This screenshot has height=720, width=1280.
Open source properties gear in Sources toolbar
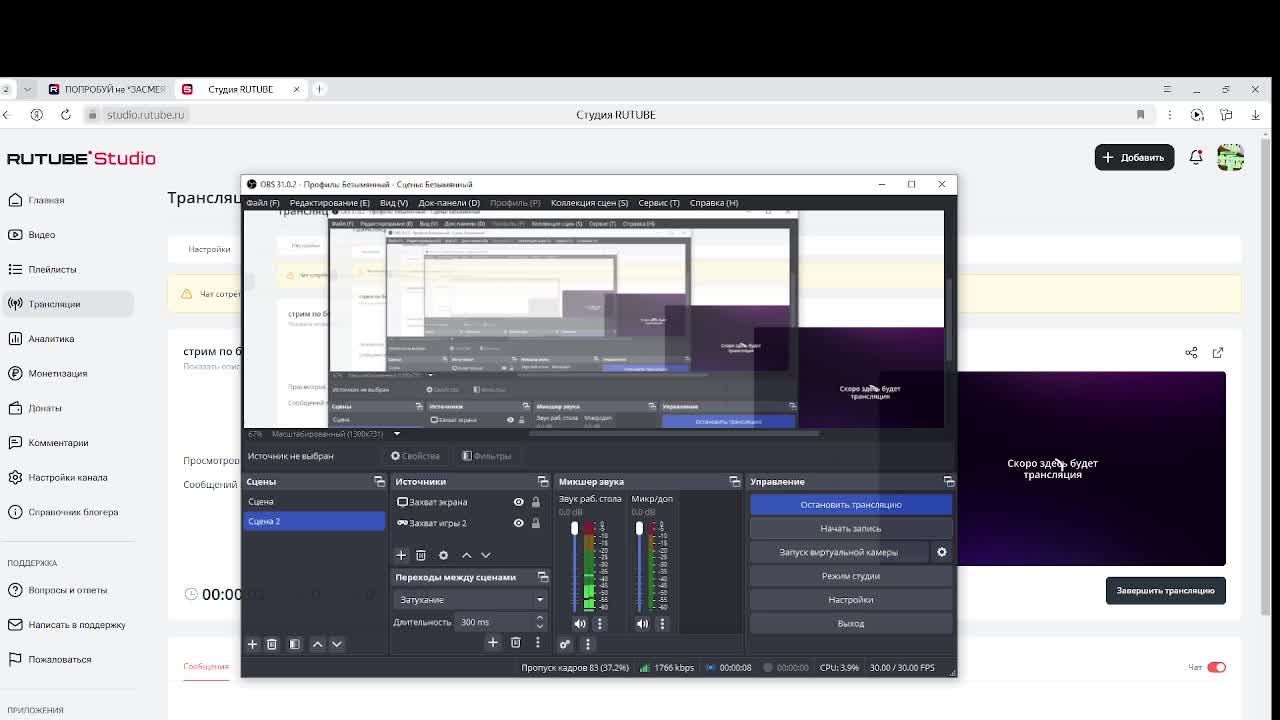443,555
